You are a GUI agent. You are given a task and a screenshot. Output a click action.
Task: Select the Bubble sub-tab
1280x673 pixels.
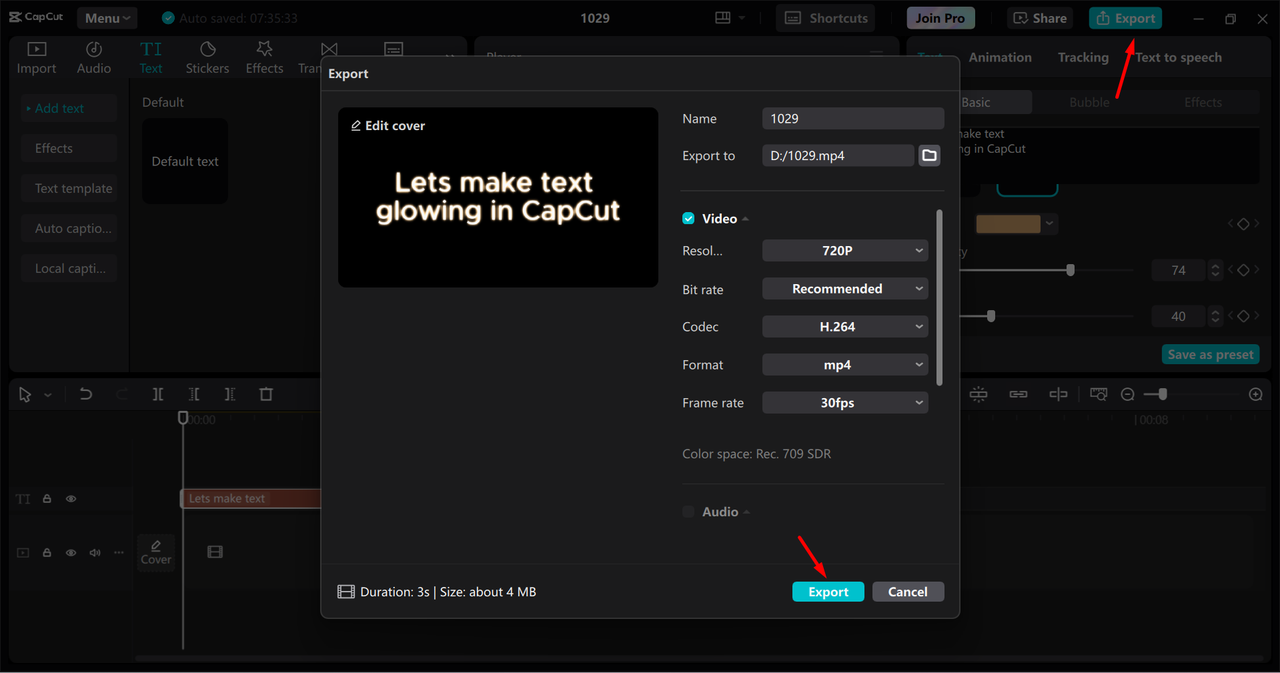click(1089, 102)
